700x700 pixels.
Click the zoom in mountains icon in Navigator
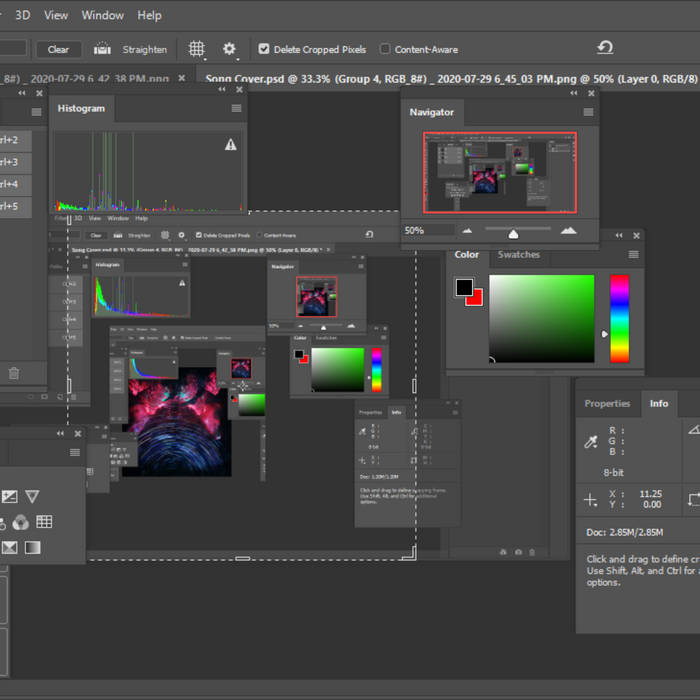pos(568,230)
